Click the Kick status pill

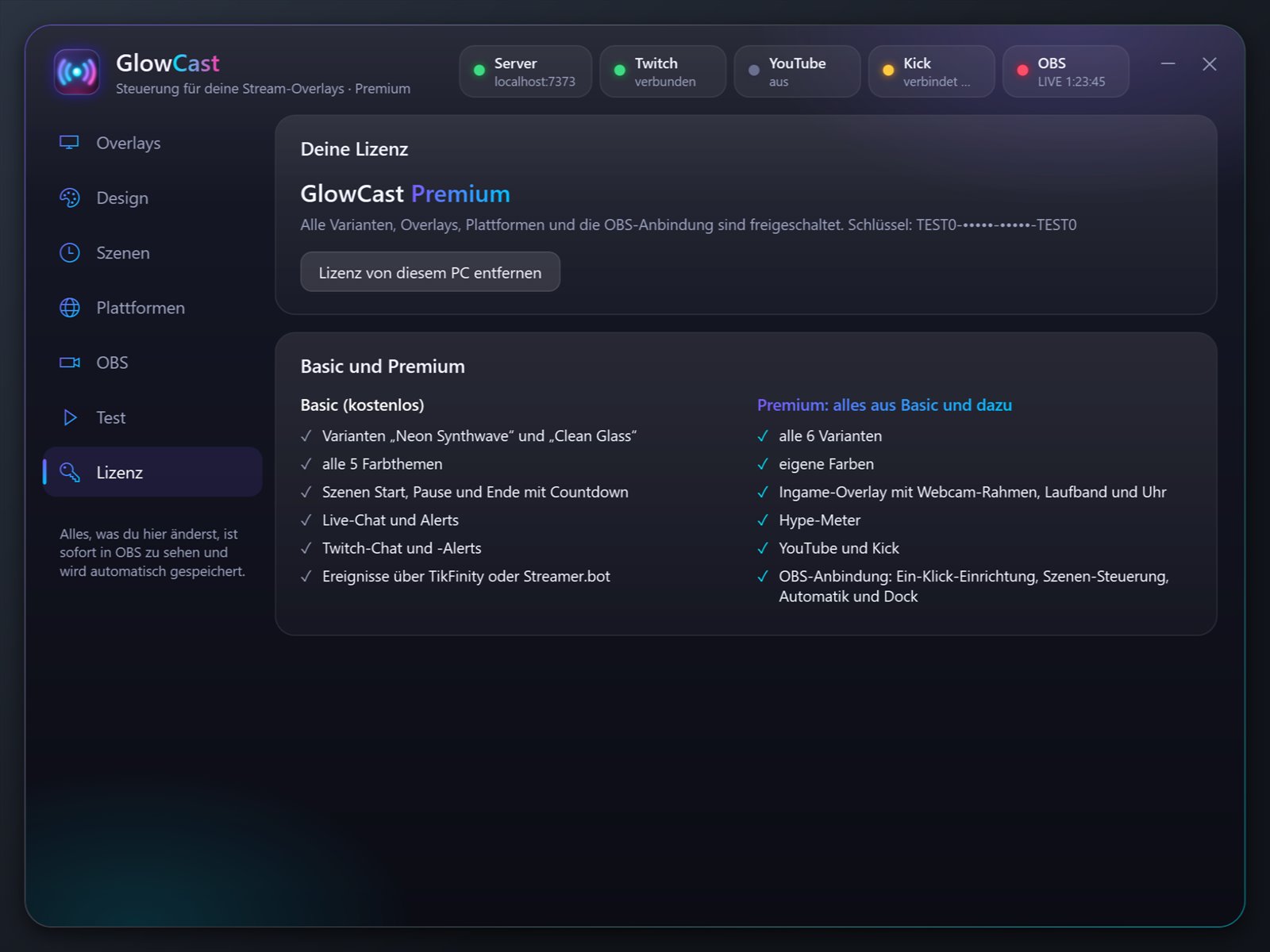click(x=931, y=71)
